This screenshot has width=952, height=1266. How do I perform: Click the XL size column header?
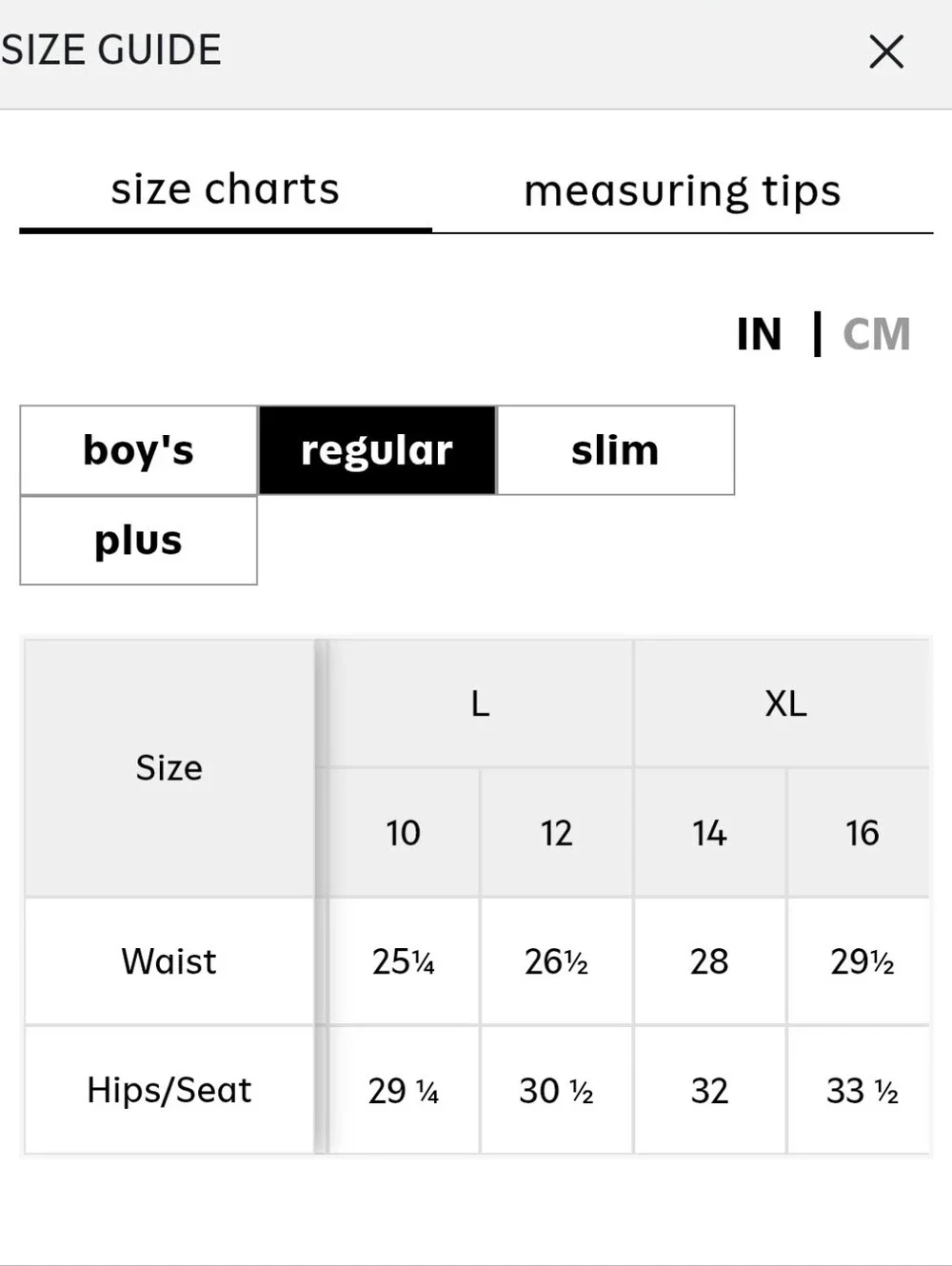click(x=785, y=703)
